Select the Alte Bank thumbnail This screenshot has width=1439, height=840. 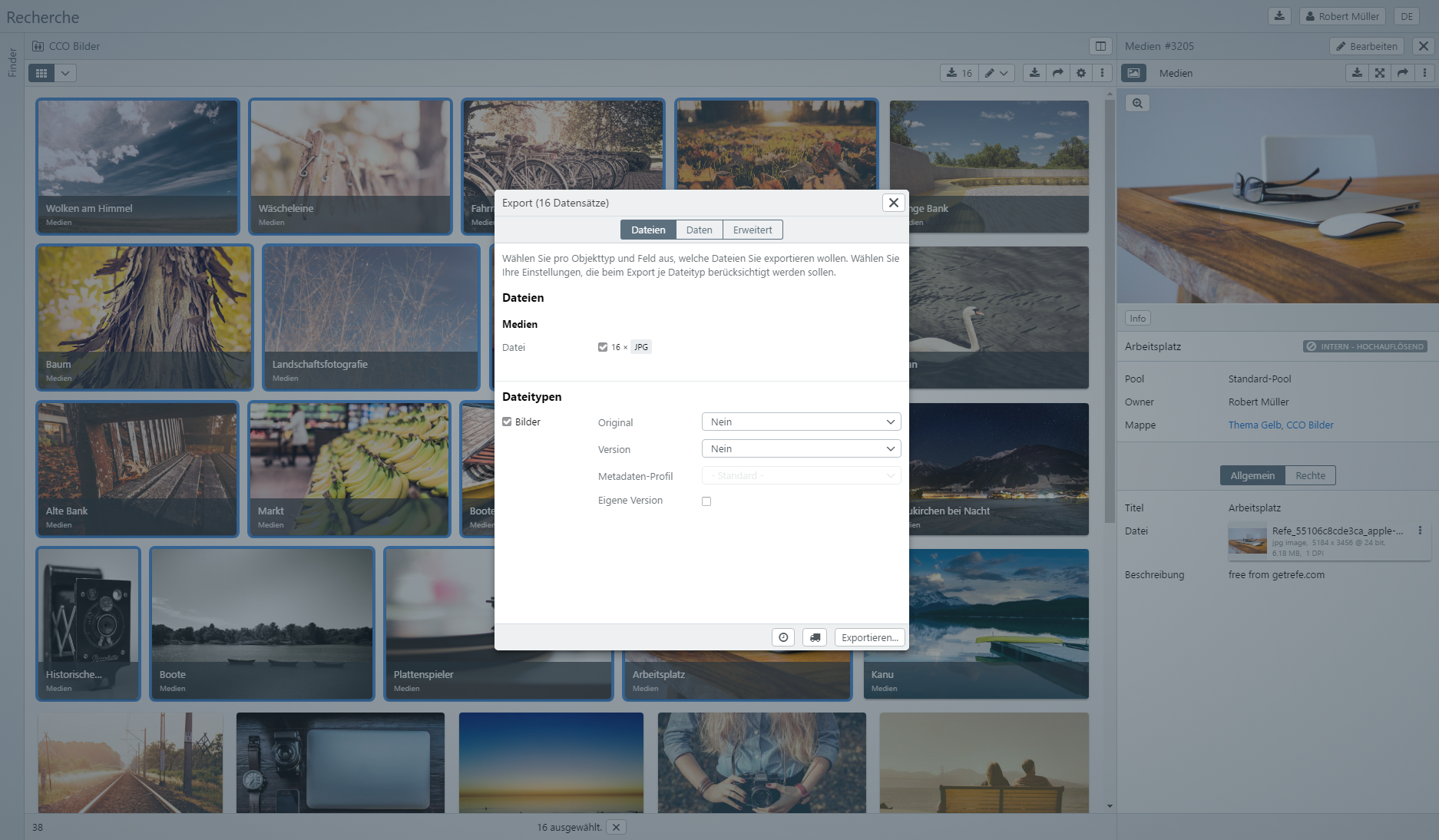tap(138, 469)
